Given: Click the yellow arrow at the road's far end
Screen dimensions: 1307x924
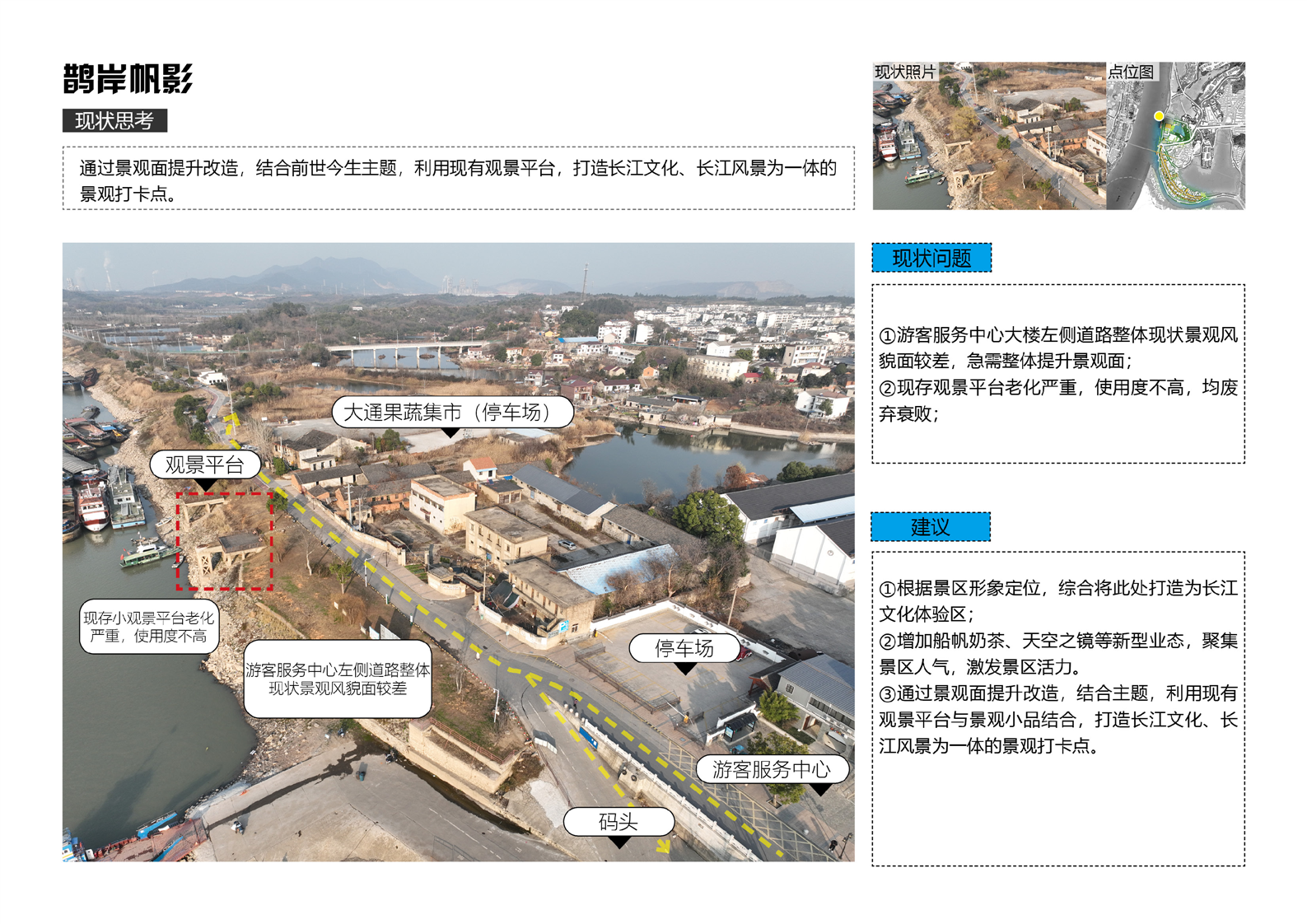Looking at the screenshot, I should tap(231, 421).
